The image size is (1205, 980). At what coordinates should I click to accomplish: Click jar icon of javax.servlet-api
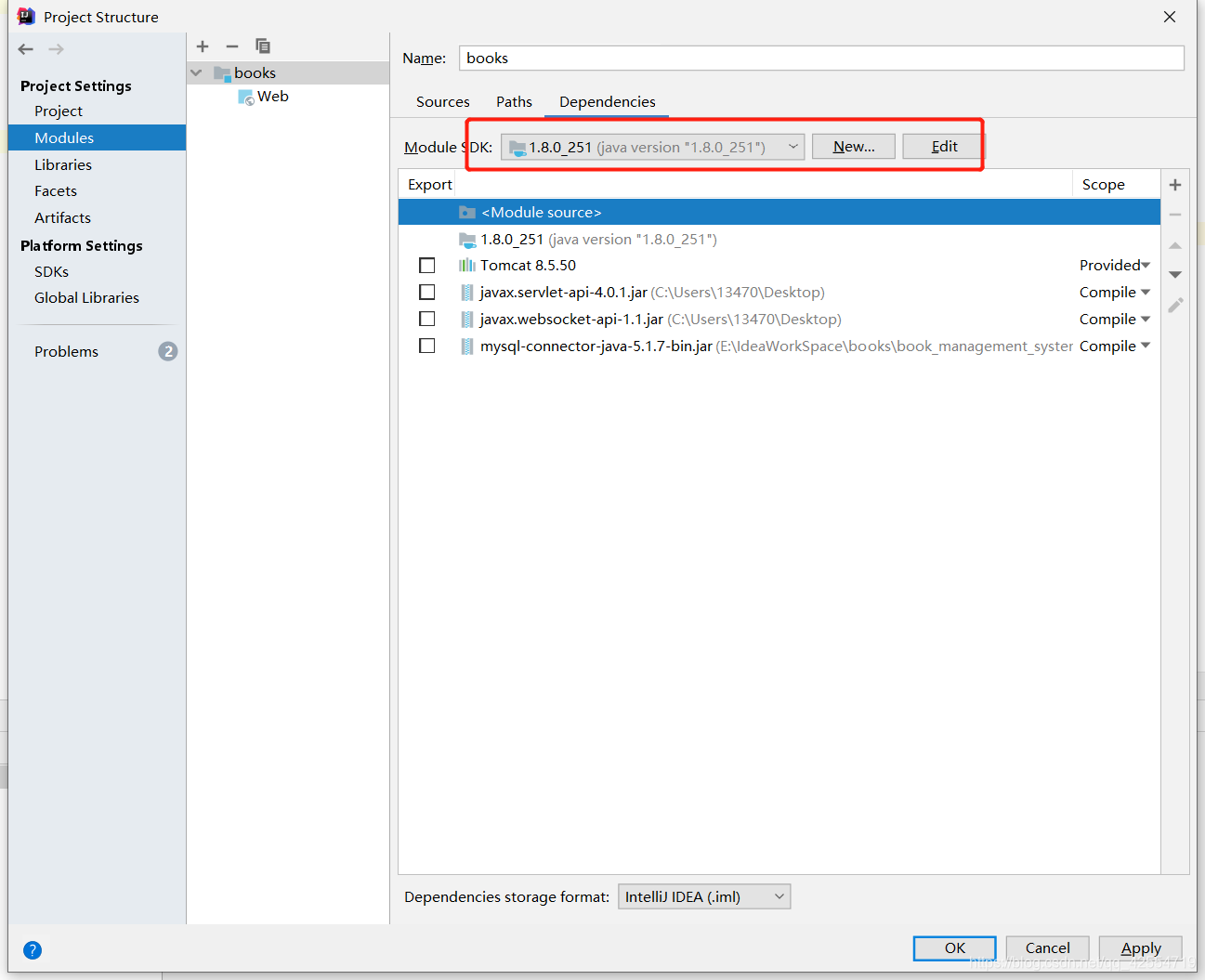click(467, 293)
